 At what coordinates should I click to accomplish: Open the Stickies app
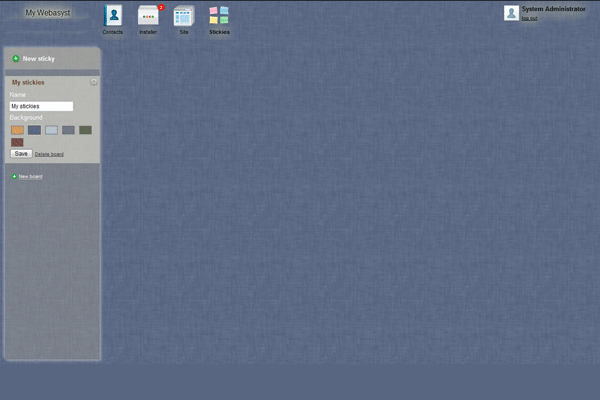tap(219, 16)
